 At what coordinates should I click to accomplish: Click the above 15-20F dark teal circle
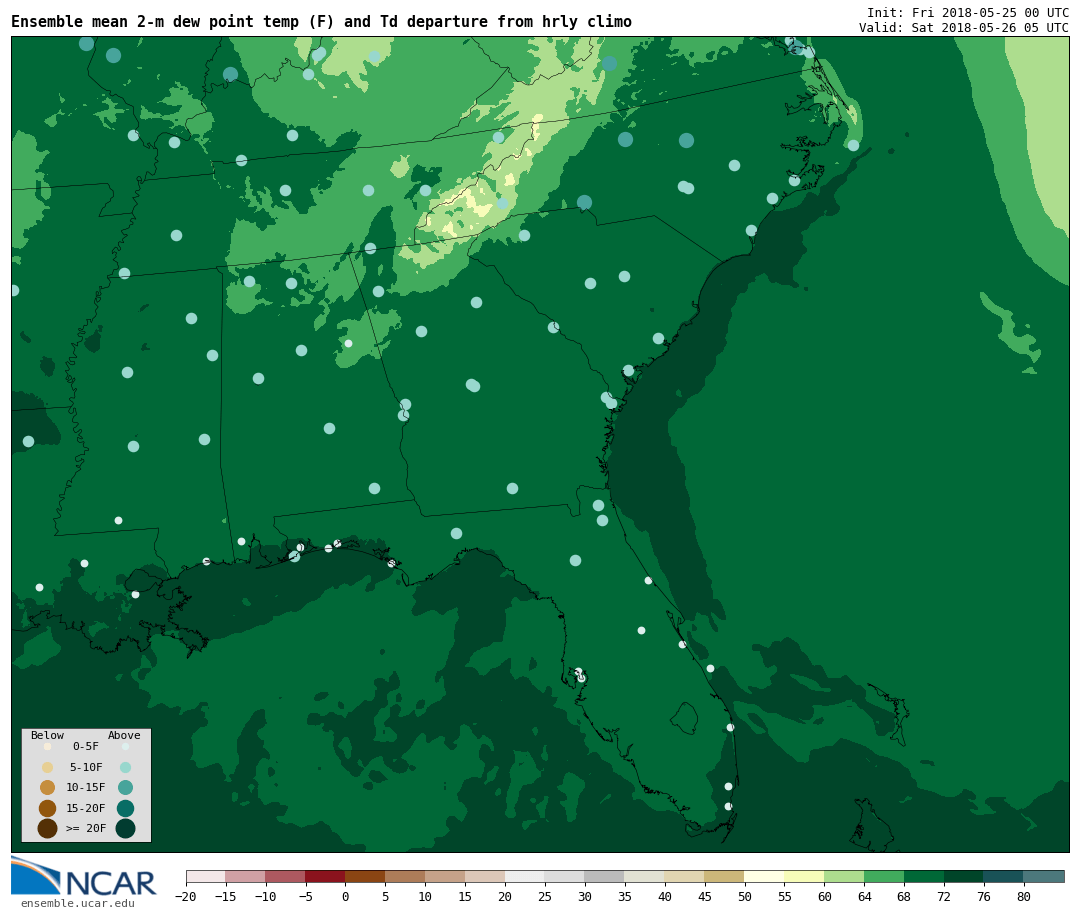(x=125, y=808)
